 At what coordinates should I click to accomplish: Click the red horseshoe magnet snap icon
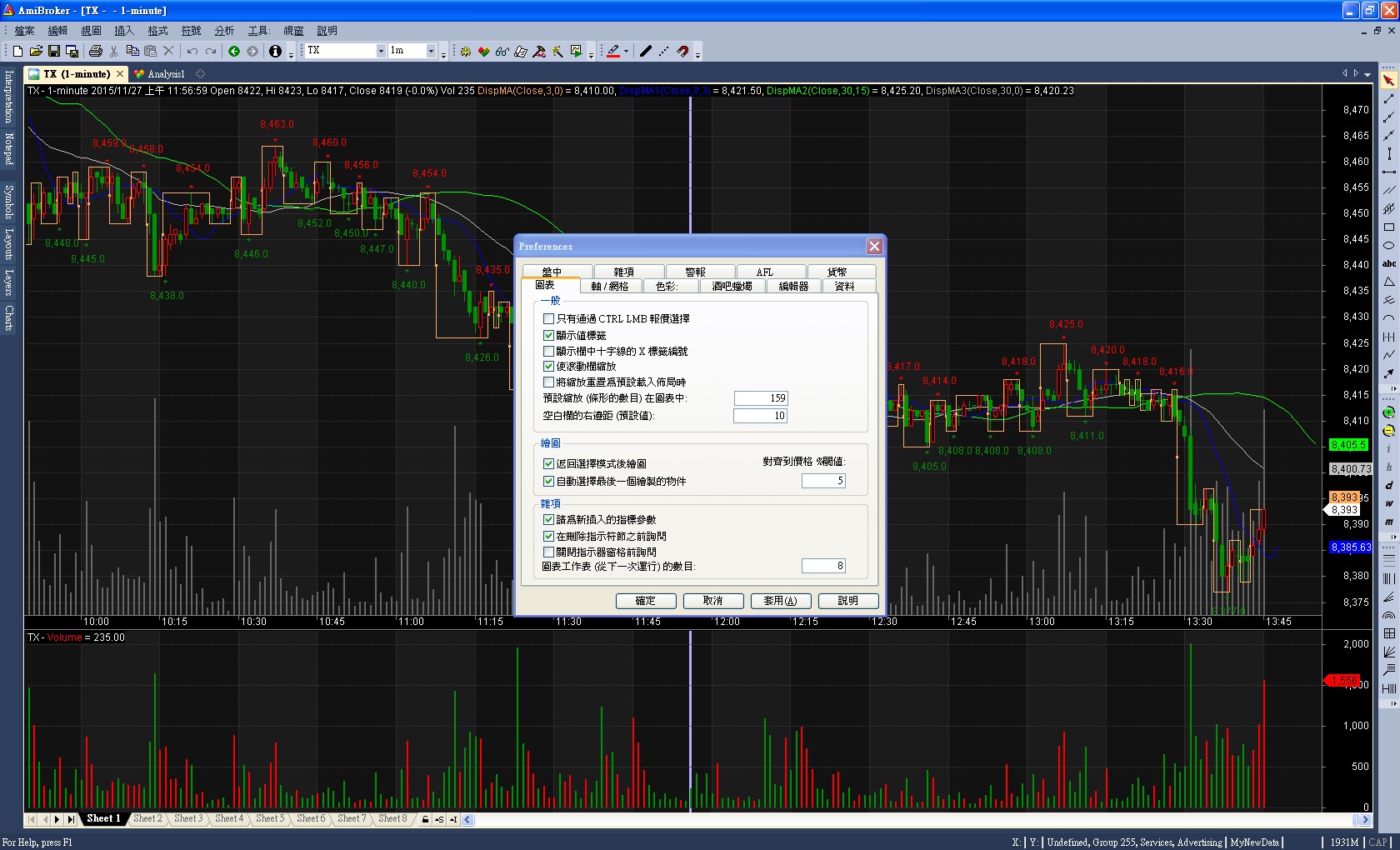coord(682,52)
